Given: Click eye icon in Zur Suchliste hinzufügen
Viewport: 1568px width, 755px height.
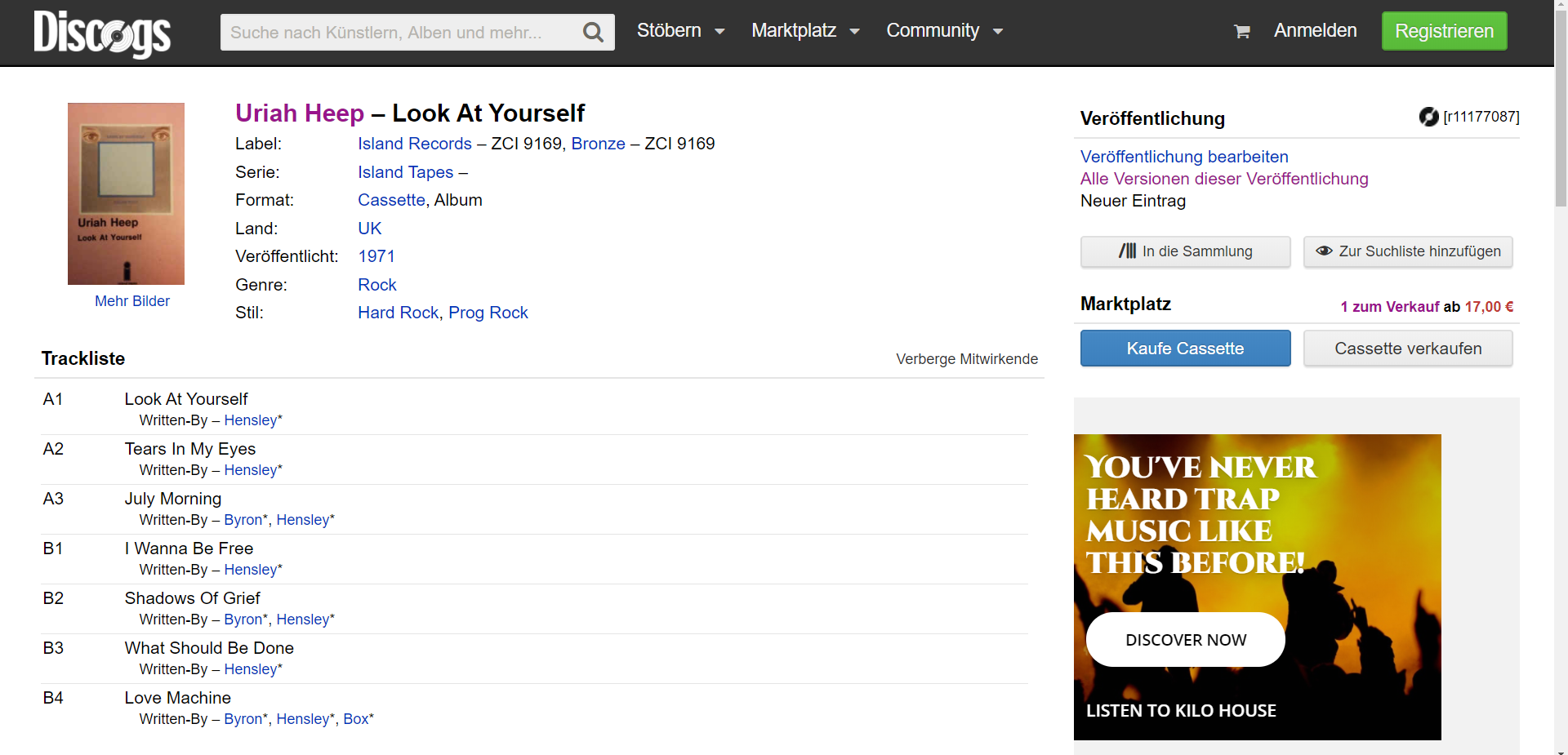Looking at the screenshot, I should click(1324, 251).
